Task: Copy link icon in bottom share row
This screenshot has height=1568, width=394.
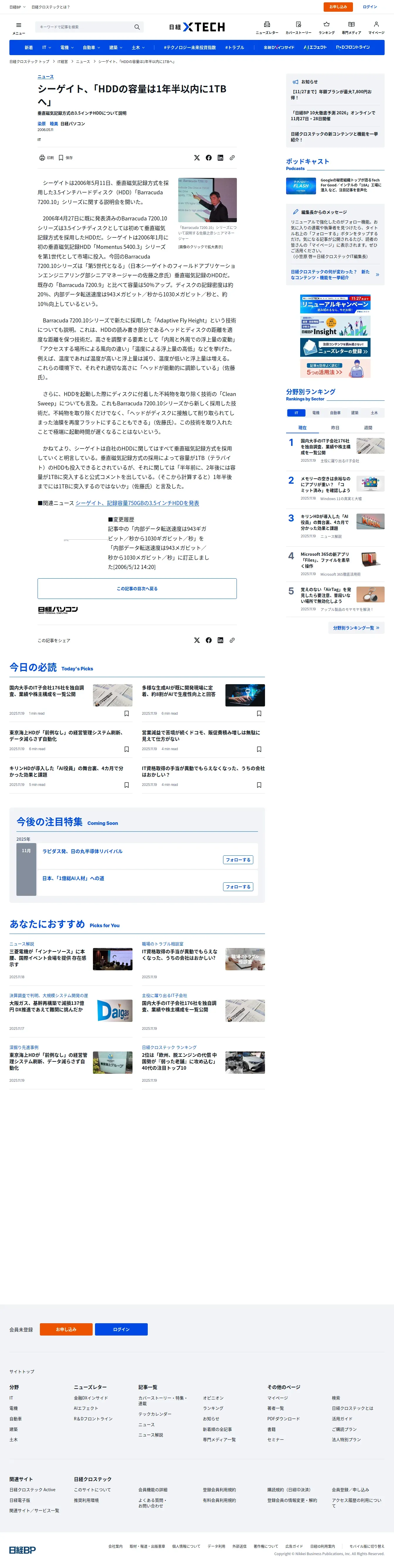Action: tap(232, 640)
